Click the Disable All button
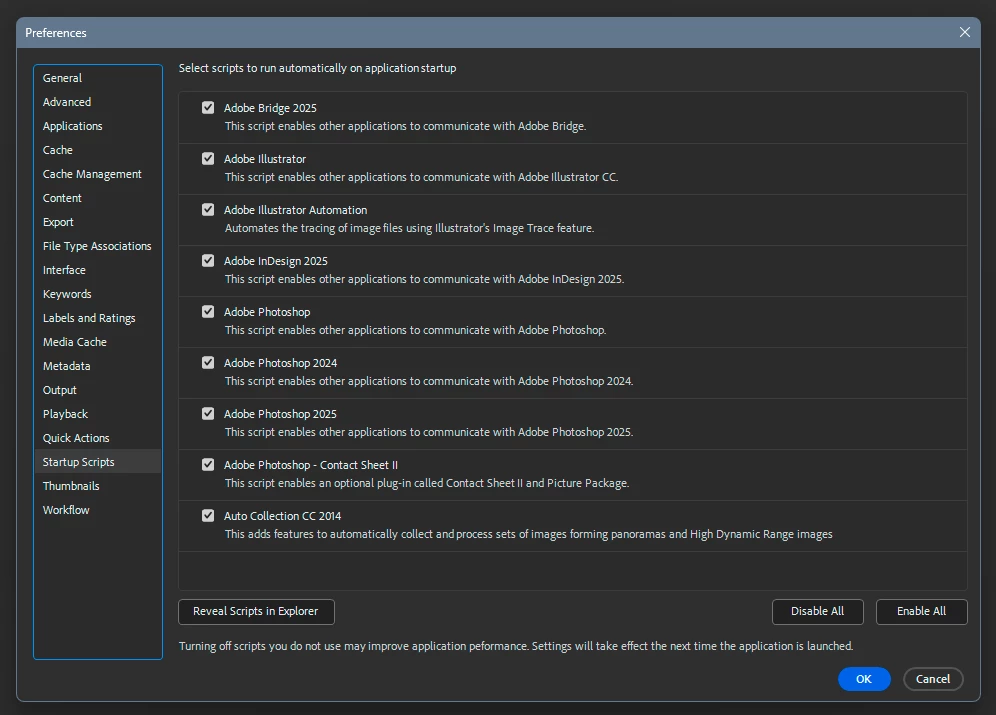The image size is (996, 715). click(818, 611)
